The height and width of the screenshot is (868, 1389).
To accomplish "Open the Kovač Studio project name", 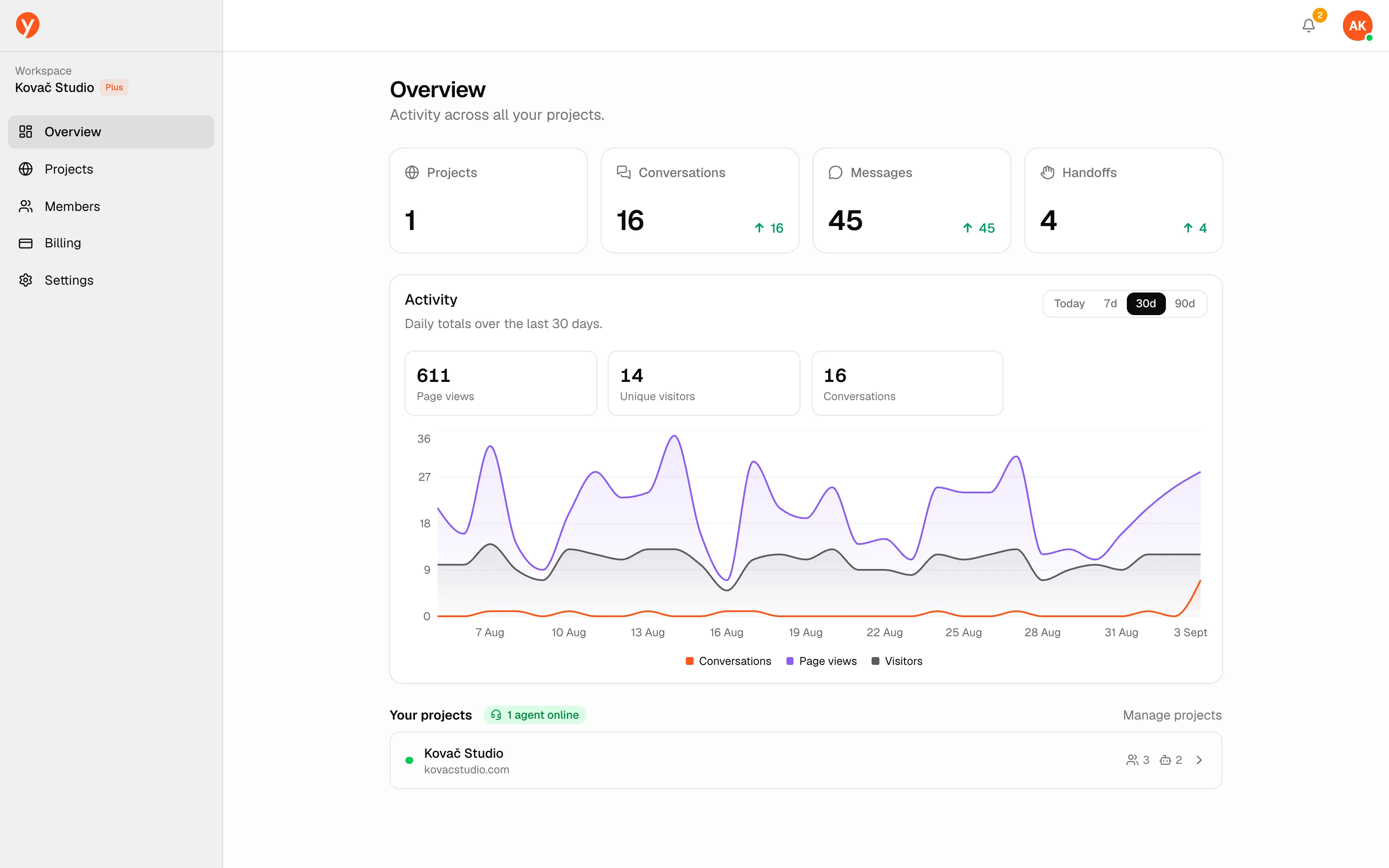I will point(463,753).
